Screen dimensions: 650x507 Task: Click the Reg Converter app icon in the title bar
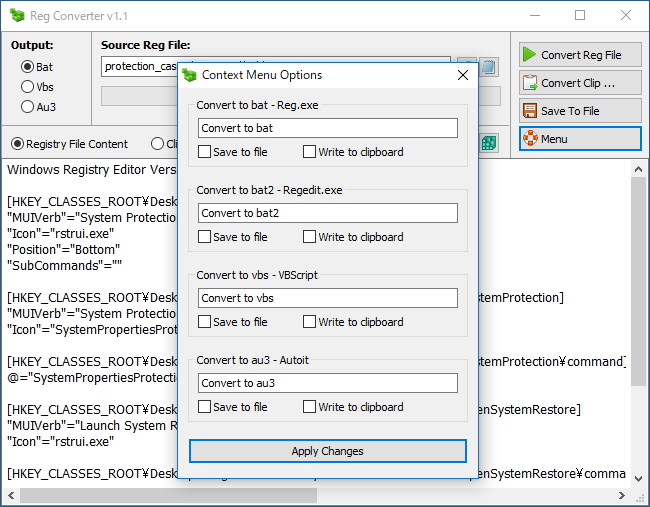15,16
